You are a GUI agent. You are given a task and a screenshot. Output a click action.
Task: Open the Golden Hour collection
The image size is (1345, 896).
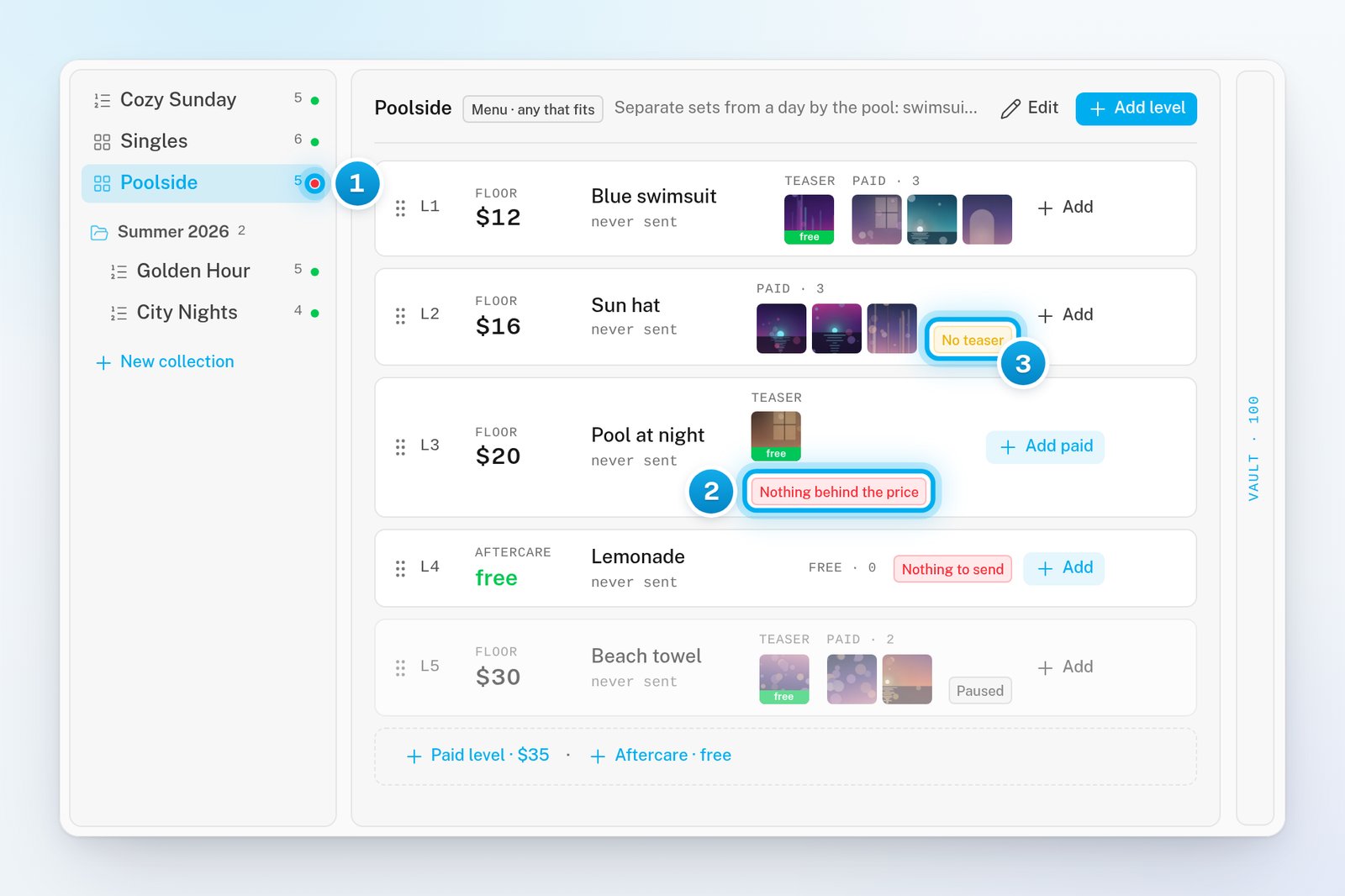pos(207,271)
